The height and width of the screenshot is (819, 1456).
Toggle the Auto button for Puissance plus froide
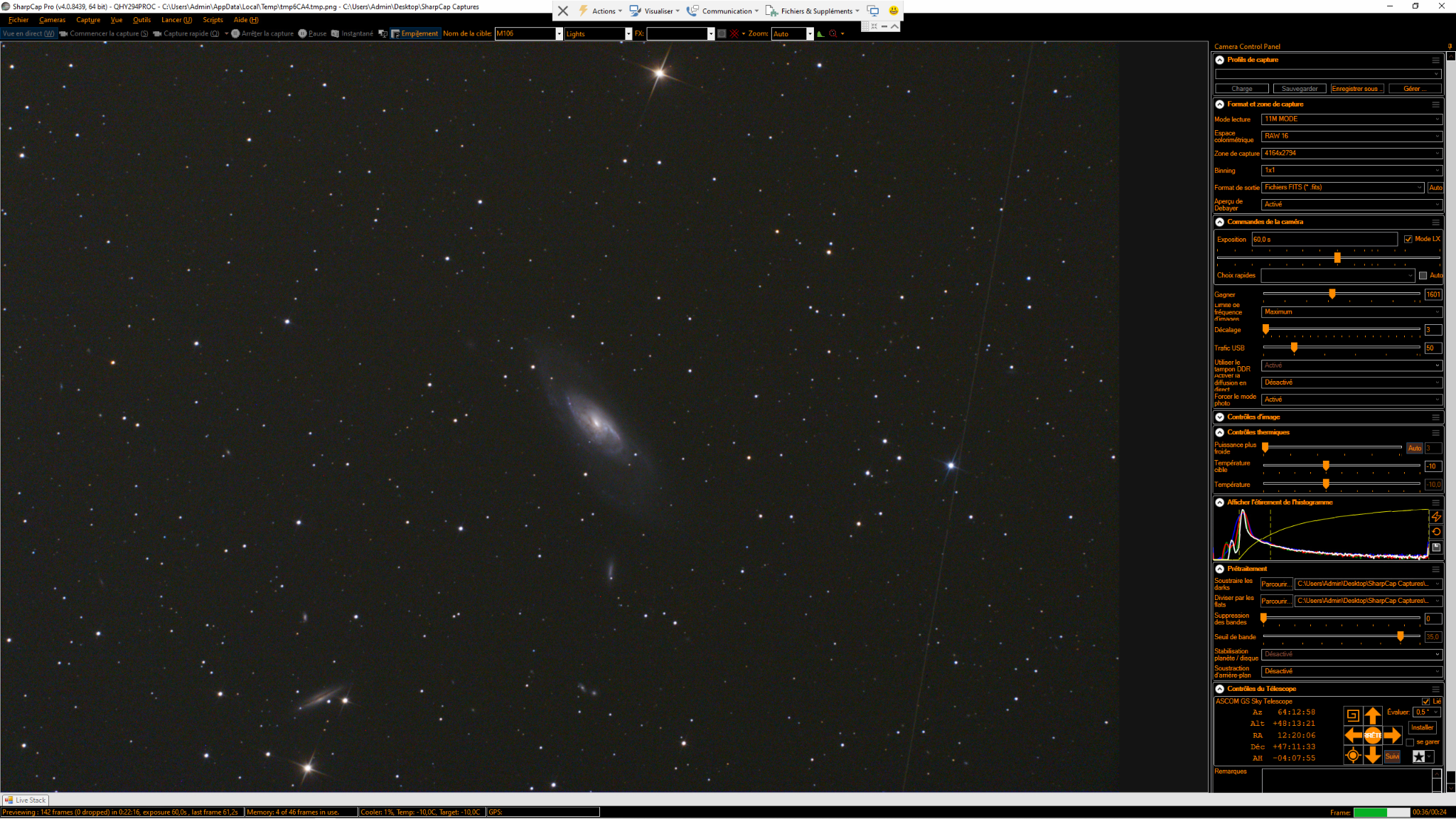tap(1415, 448)
